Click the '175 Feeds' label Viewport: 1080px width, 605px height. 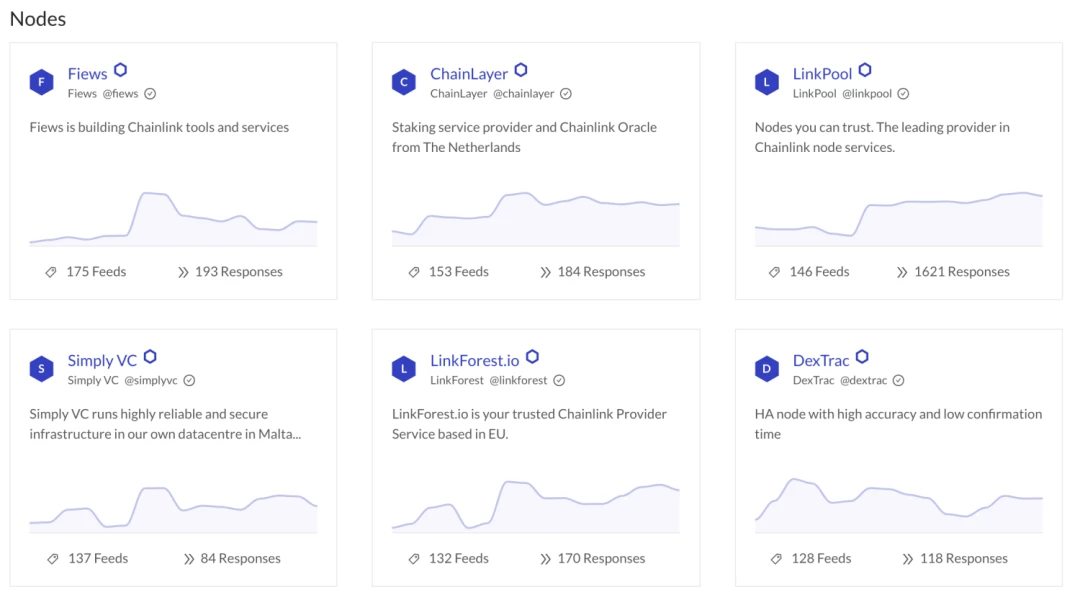click(x=96, y=272)
